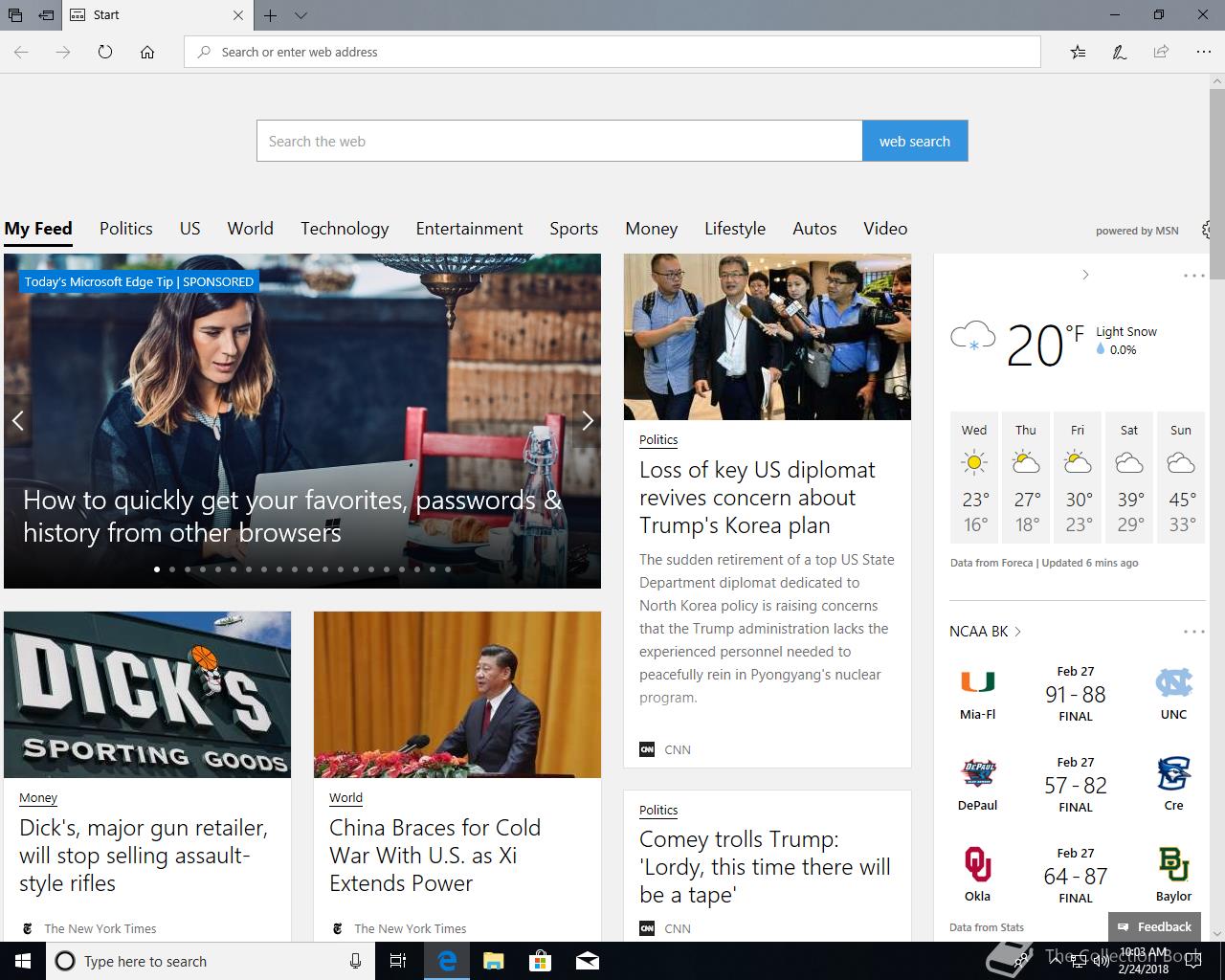1225x980 pixels.
Task: Open the Settings and more ellipsis menu
Action: [1203, 52]
